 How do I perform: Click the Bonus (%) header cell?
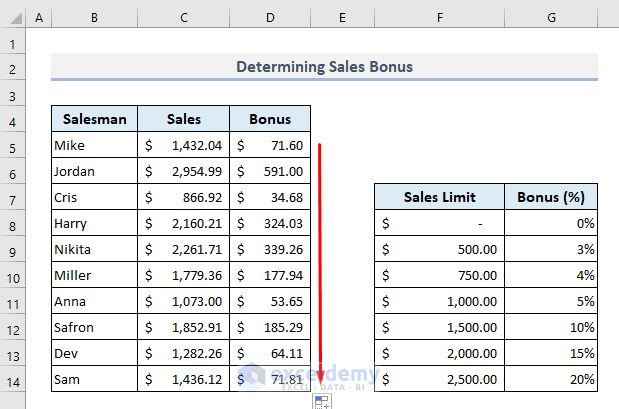pos(550,197)
